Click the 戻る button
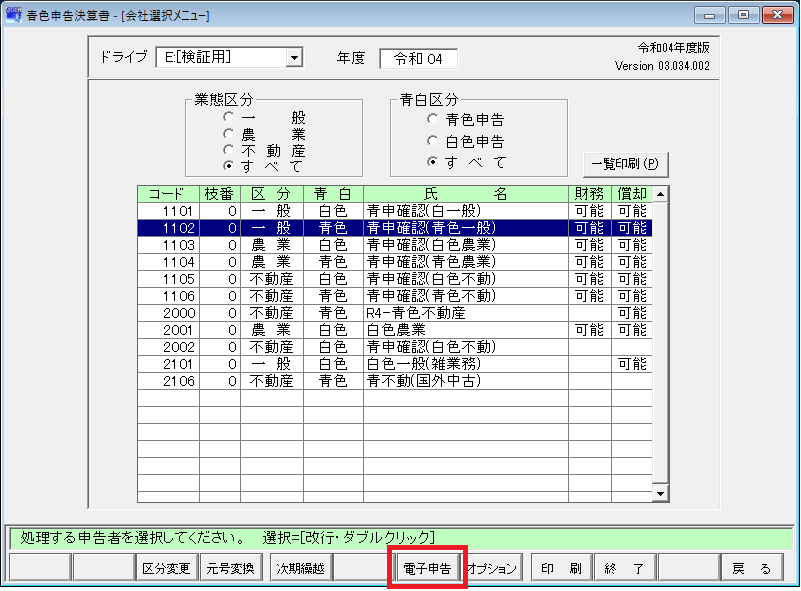Image resolution: width=801 pixels, height=591 pixels. [x=751, y=568]
